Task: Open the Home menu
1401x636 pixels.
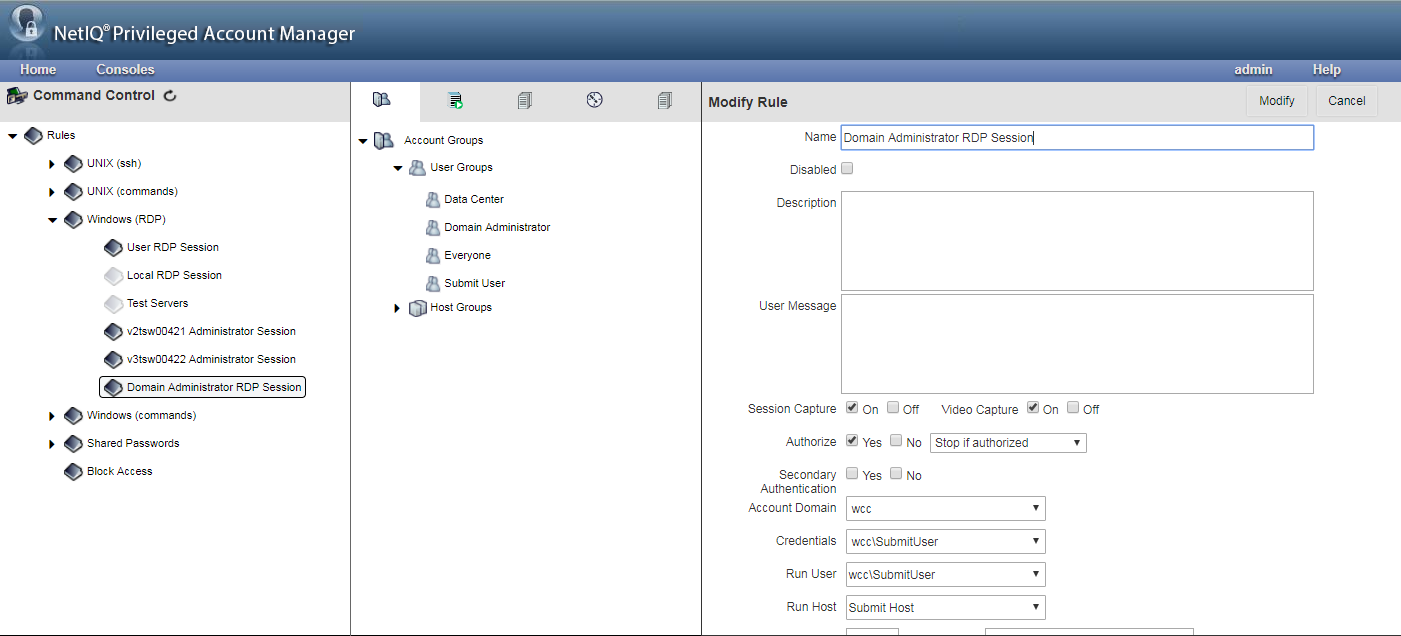Action: point(38,70)
